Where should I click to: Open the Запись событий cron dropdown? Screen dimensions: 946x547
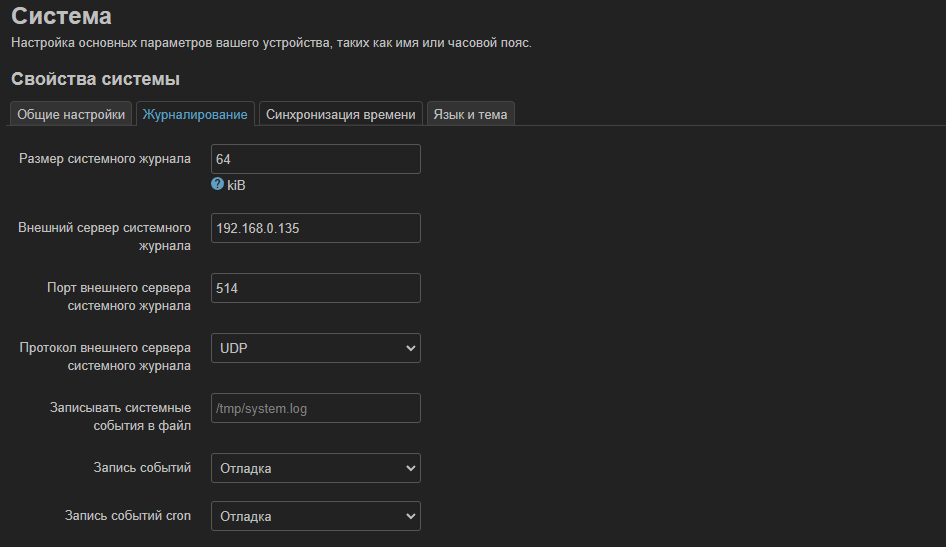click(x=316, y=516)
